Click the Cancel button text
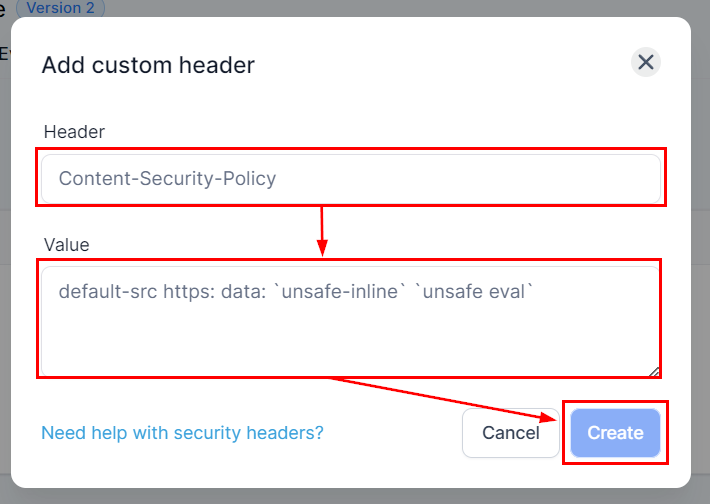710x504 pixels. click(x=511, y=433)
